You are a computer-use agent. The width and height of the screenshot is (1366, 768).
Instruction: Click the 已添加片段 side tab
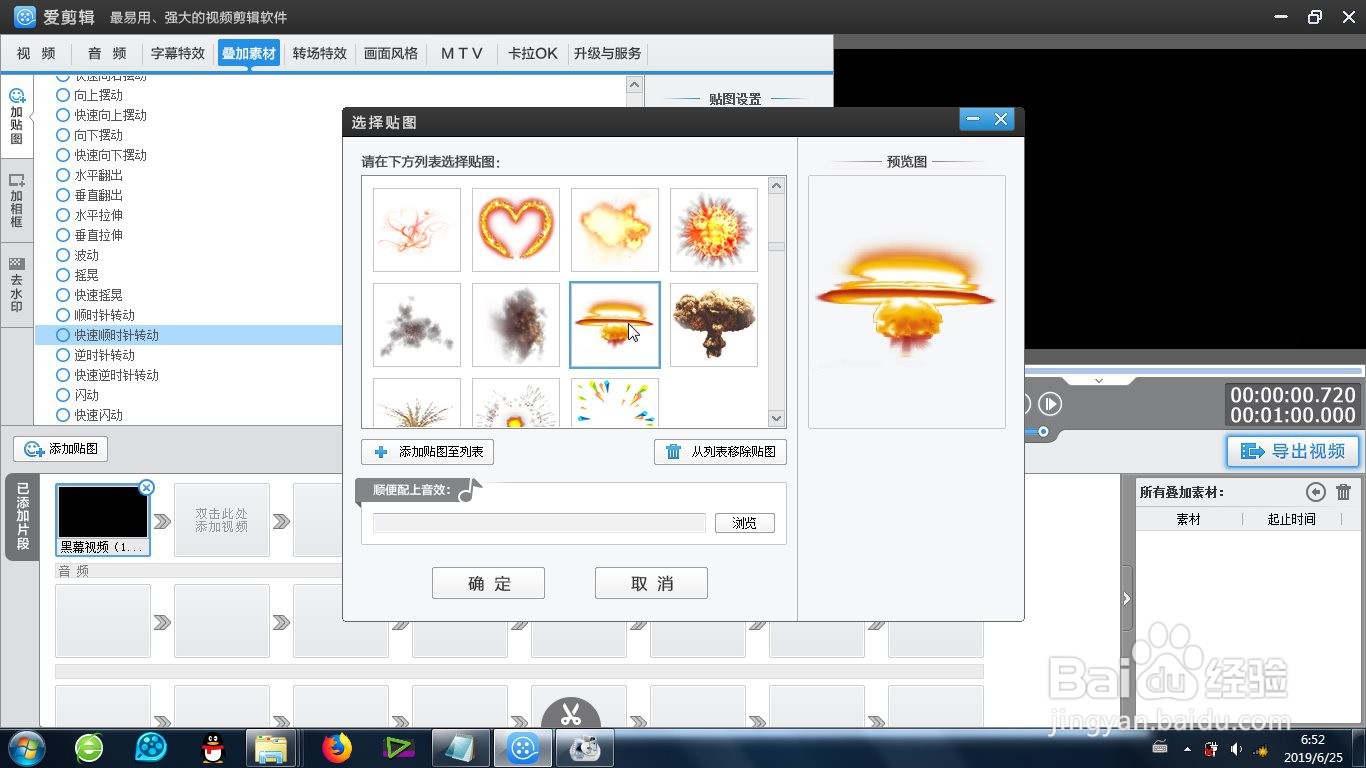(22, 517)
